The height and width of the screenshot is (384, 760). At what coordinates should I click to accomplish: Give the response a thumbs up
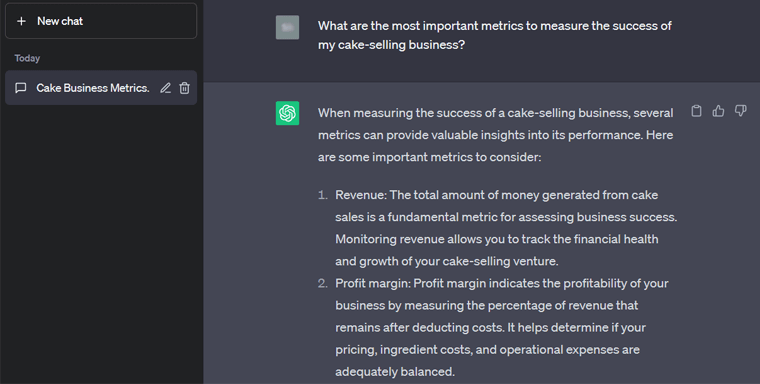[x=718, y=111]
